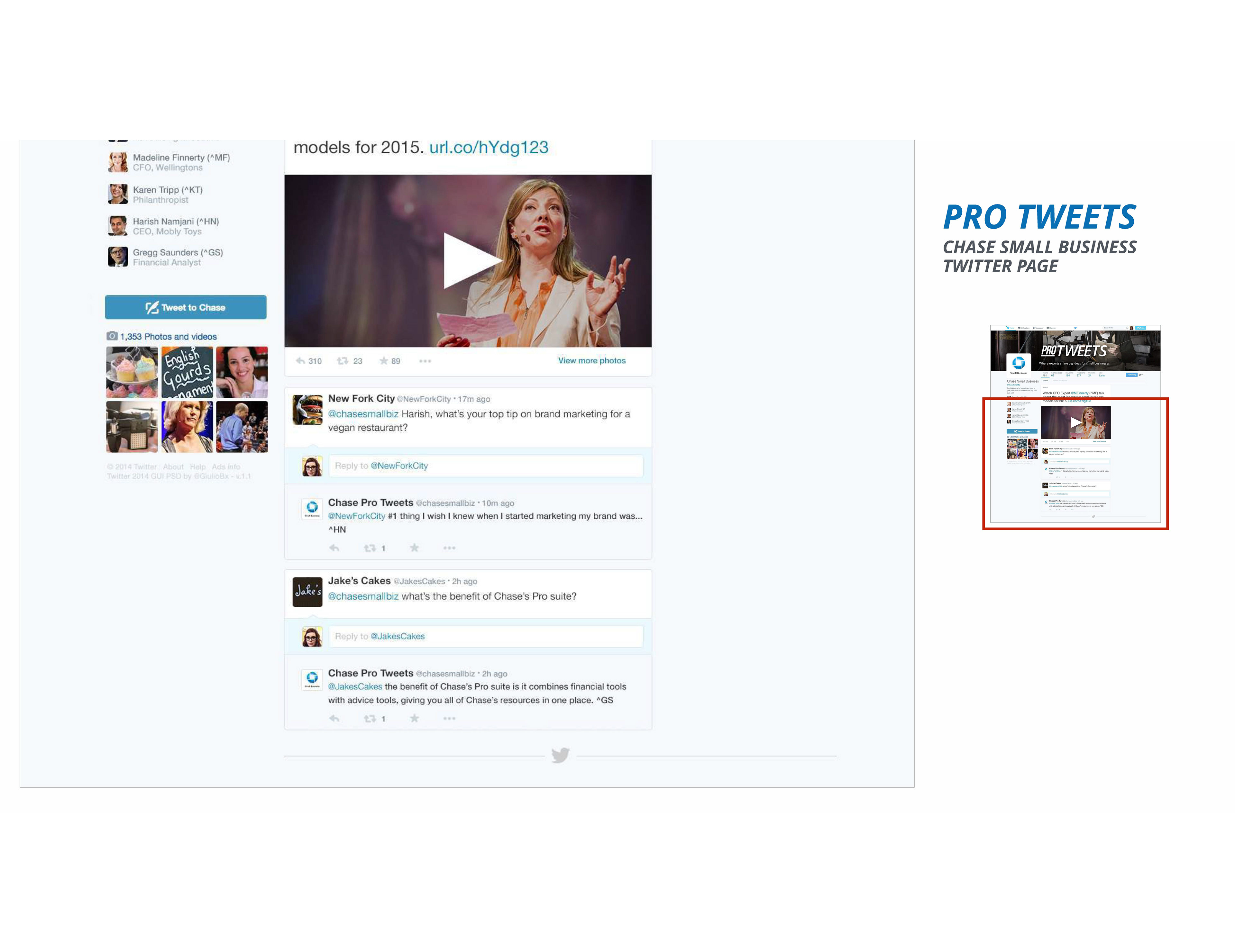
Task: Click reply icon on video tweet
Action: coord(301,361)
